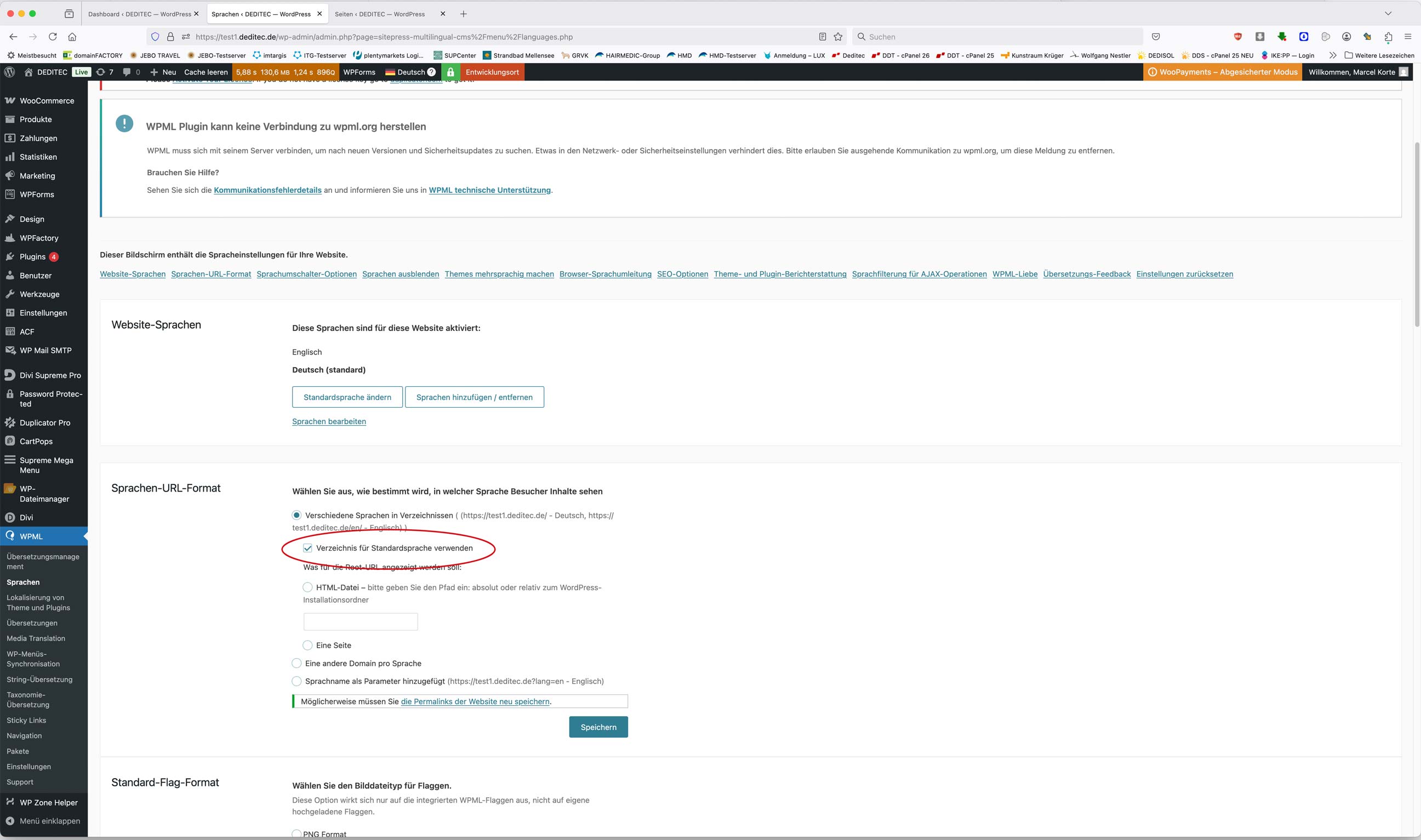Screen dimensions: 1421x840
Task: Open the Firefox hamburger menu
Action: 1407,37
